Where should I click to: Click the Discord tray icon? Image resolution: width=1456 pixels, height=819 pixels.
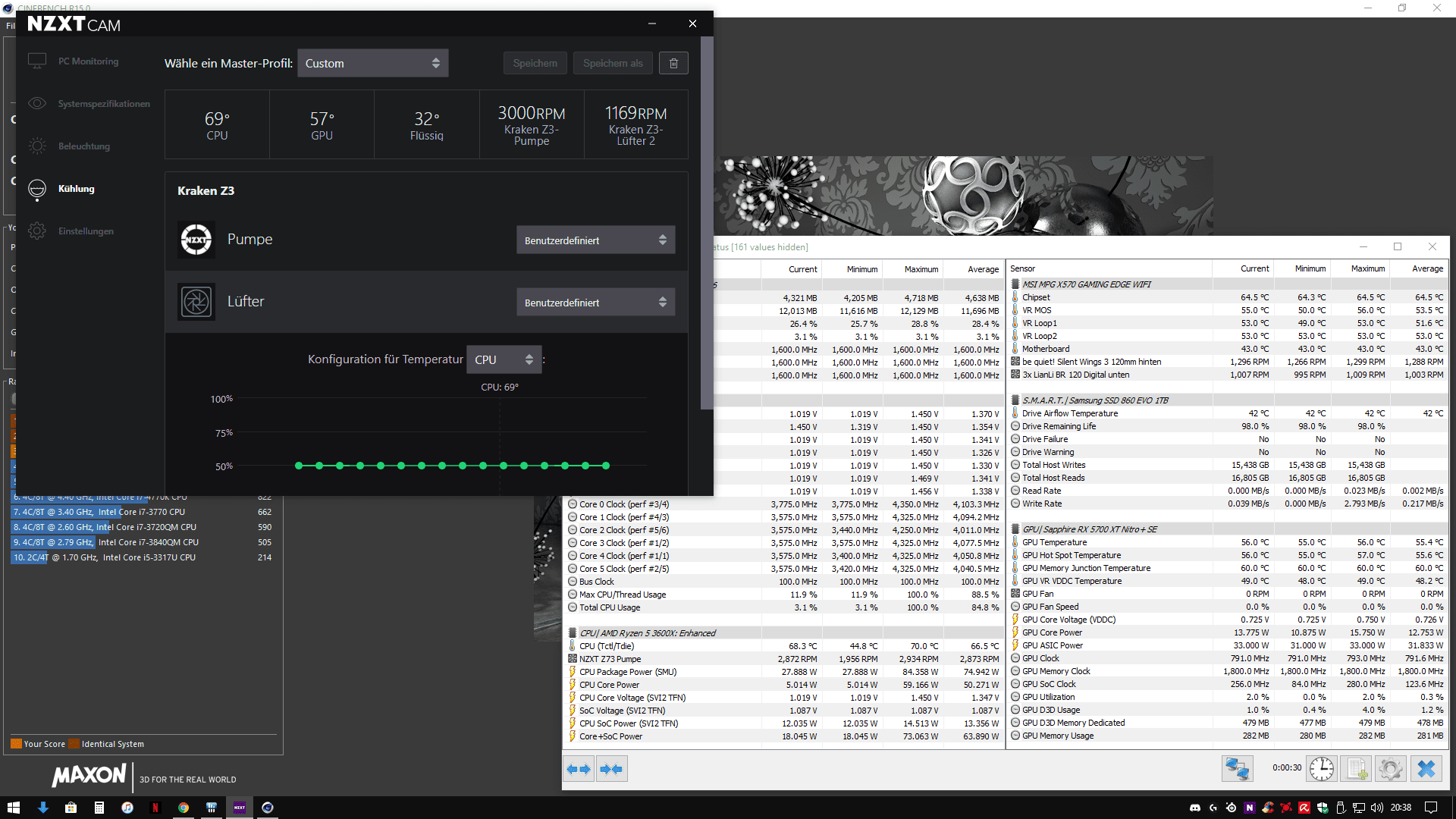point(1195,808)
